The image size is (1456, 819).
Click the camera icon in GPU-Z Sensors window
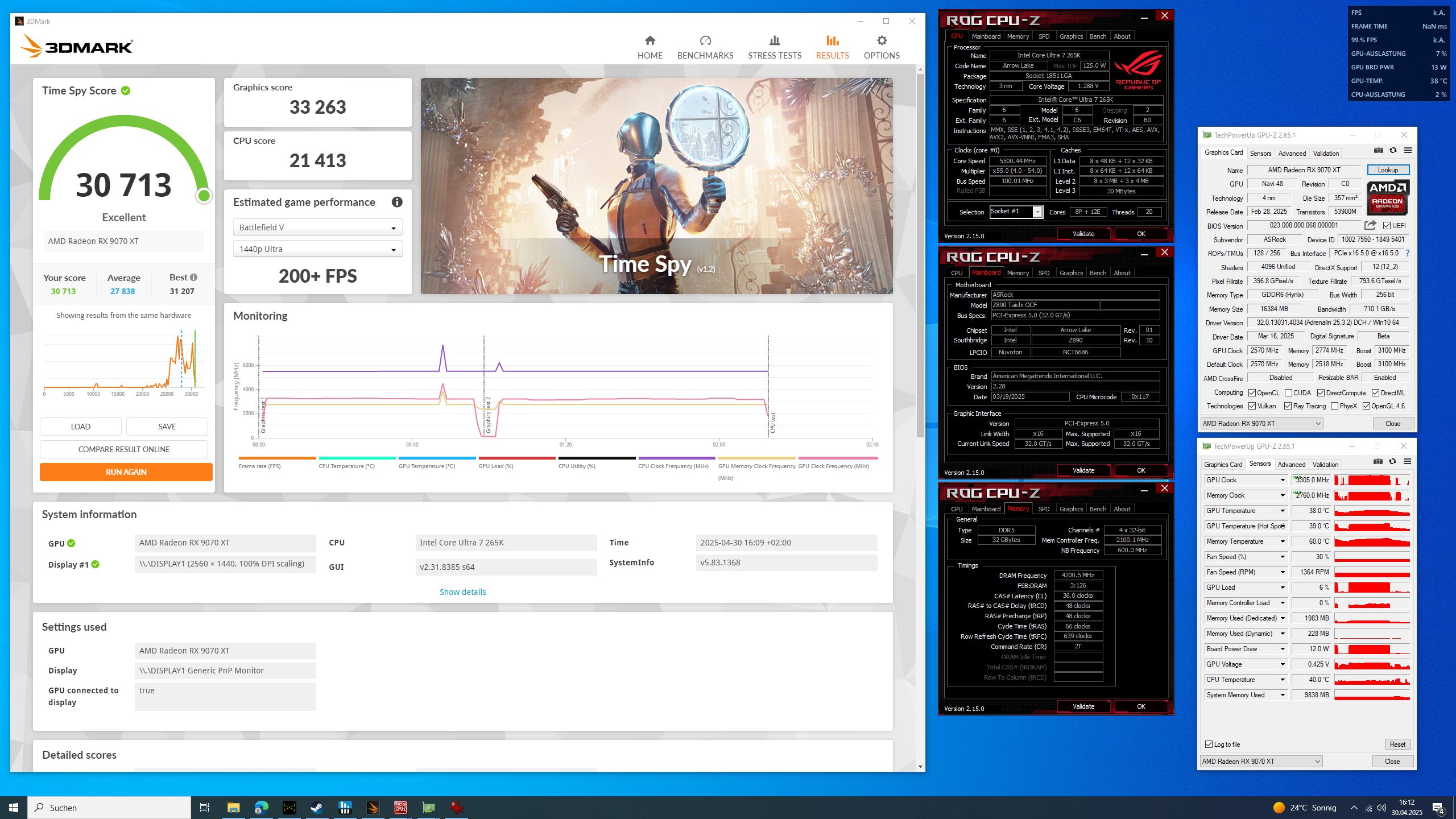pos(1378,462)
